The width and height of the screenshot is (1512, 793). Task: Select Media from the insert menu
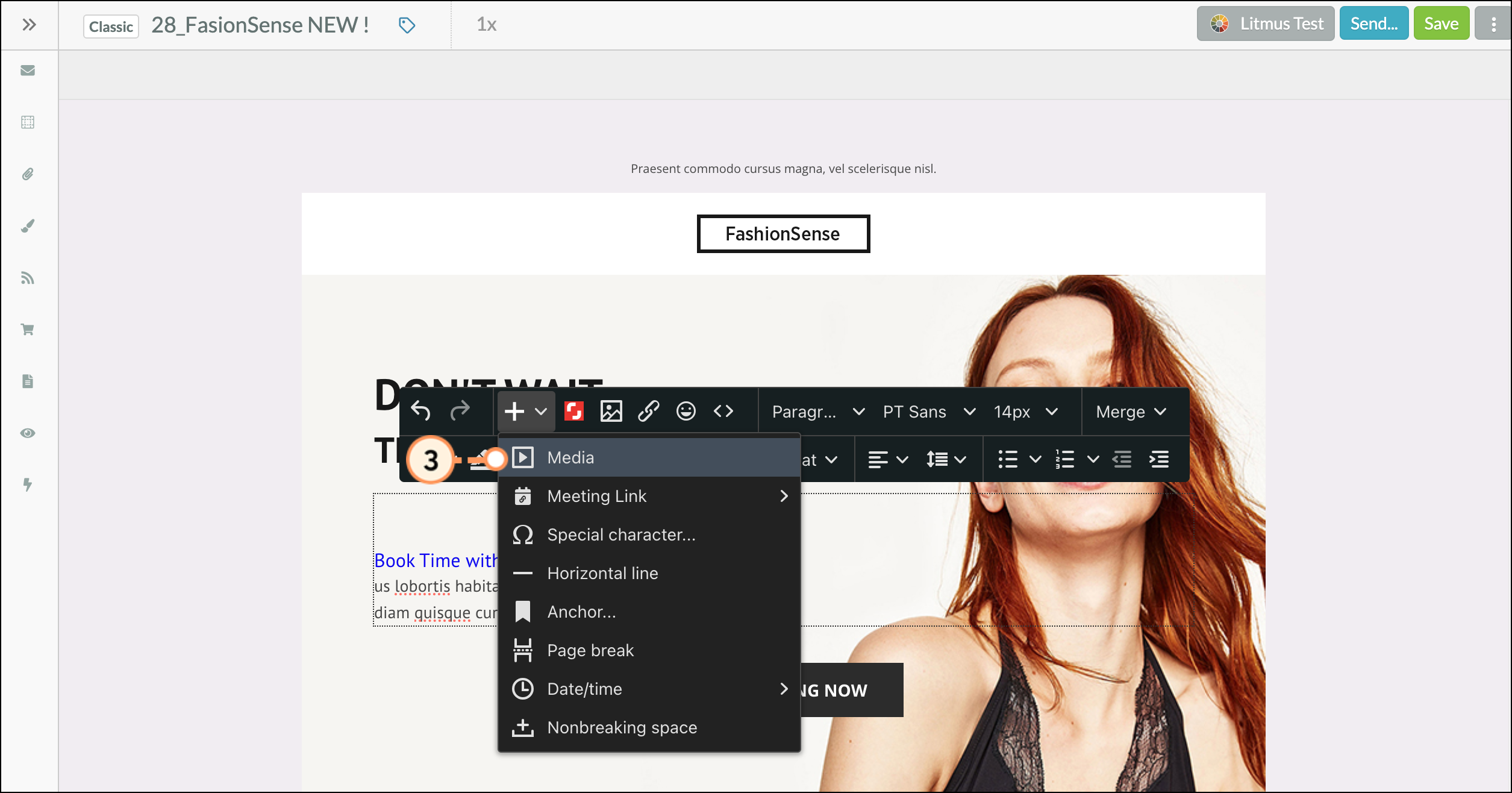649,457
